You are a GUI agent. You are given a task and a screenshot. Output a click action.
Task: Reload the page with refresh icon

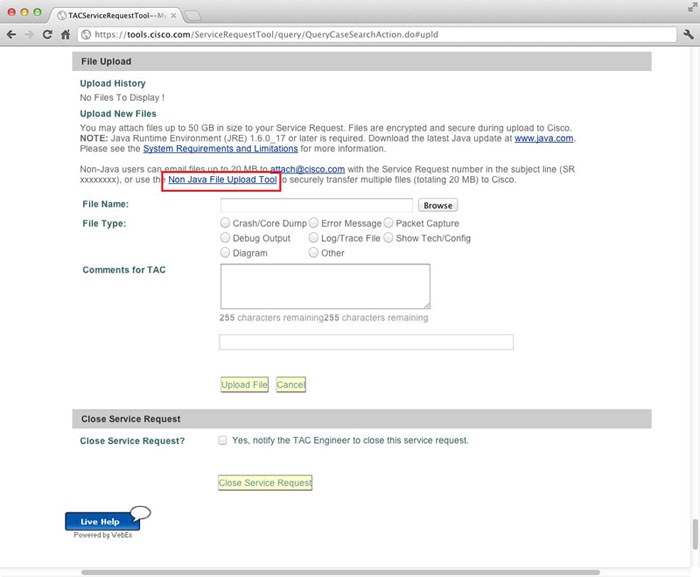pyautogui.click(x=47, y=34)
